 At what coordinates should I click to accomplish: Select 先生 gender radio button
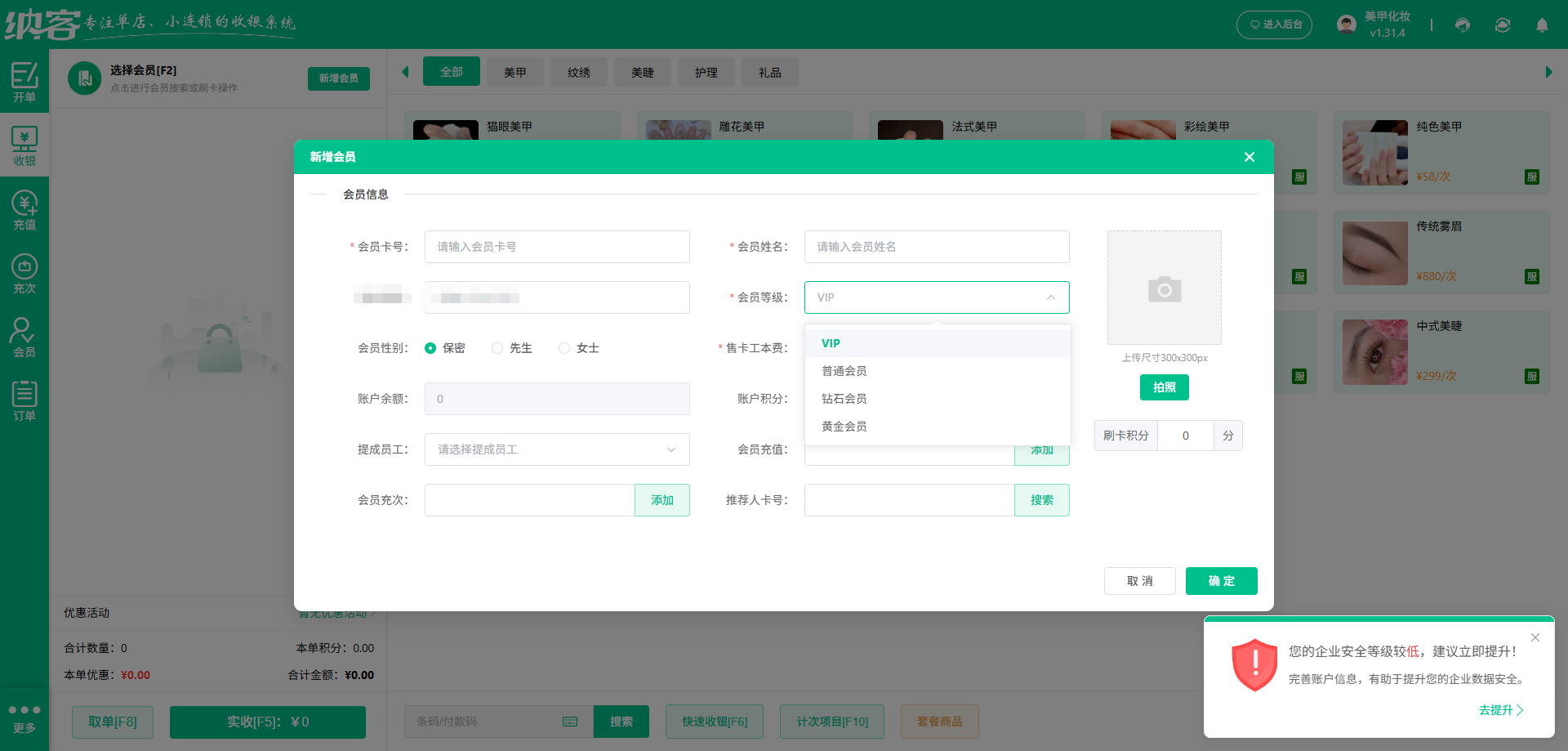click(497, 348)
